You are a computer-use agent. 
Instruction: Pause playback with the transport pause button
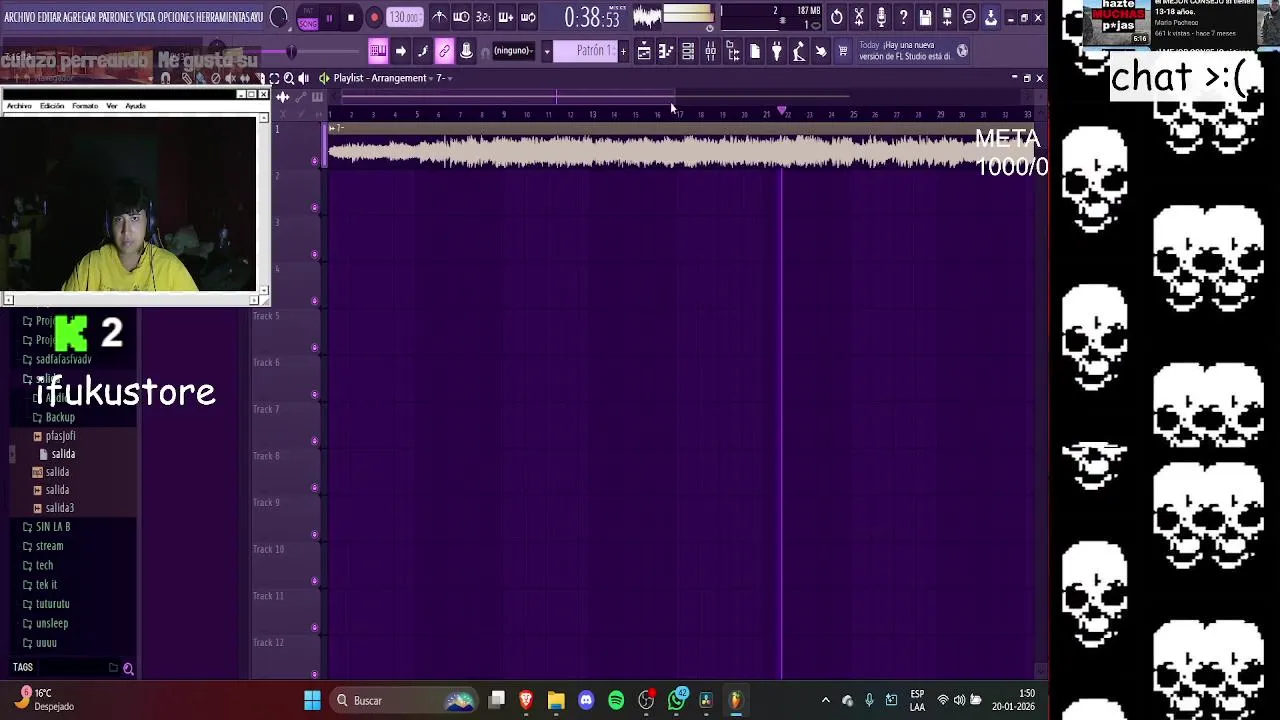(329, 18)
